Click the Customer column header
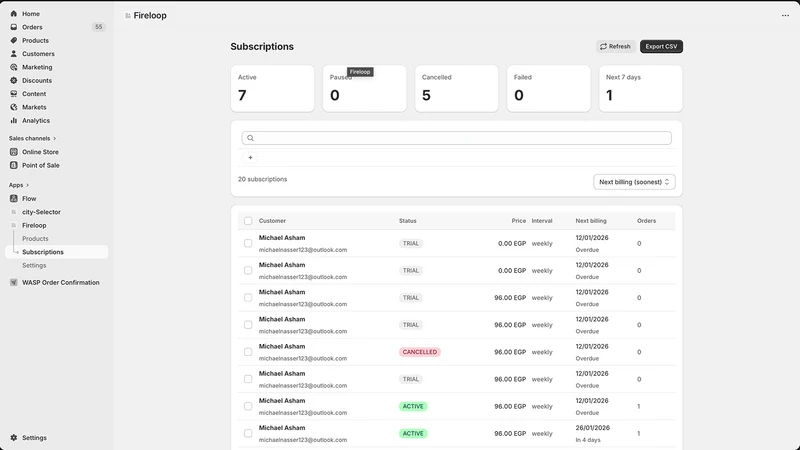Viewport: 800px width, 450px height. click(x=272, y=221)
